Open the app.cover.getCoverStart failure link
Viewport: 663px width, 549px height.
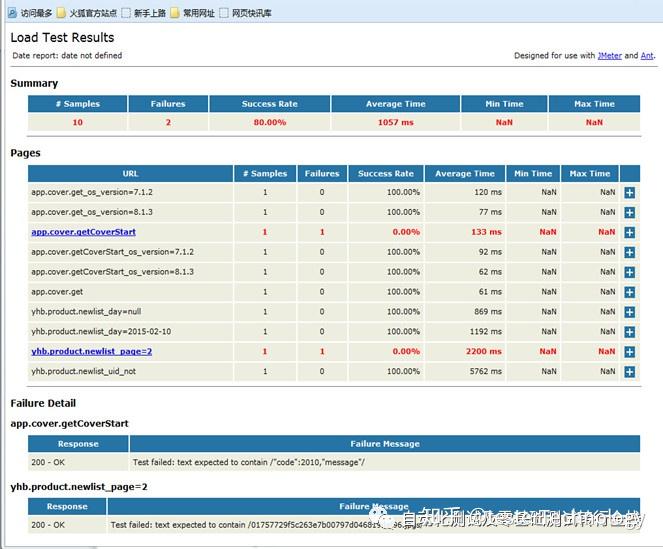(x=83, y=232)
